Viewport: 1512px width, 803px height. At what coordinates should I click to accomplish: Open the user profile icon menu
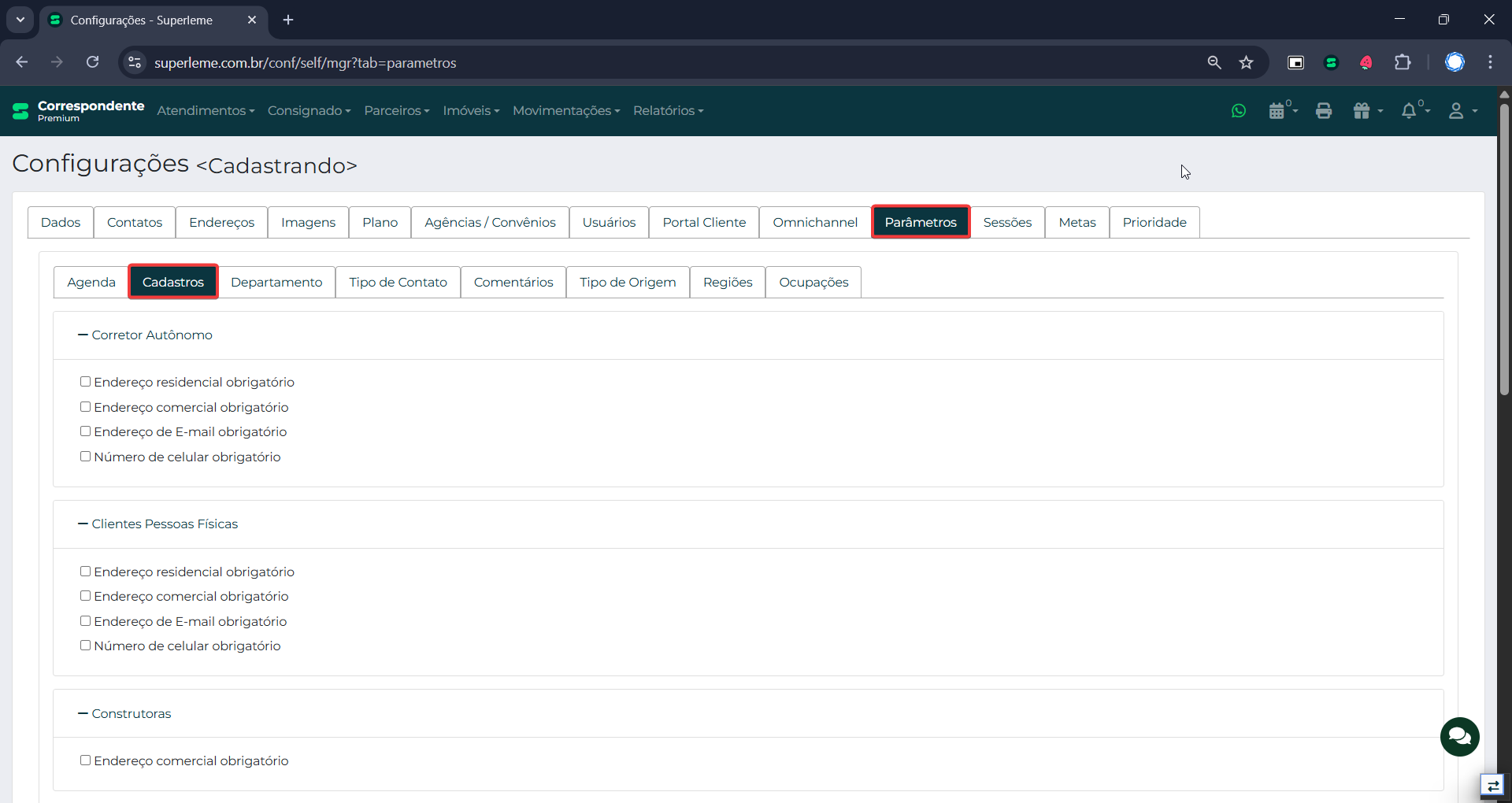tap(1456, 111)
